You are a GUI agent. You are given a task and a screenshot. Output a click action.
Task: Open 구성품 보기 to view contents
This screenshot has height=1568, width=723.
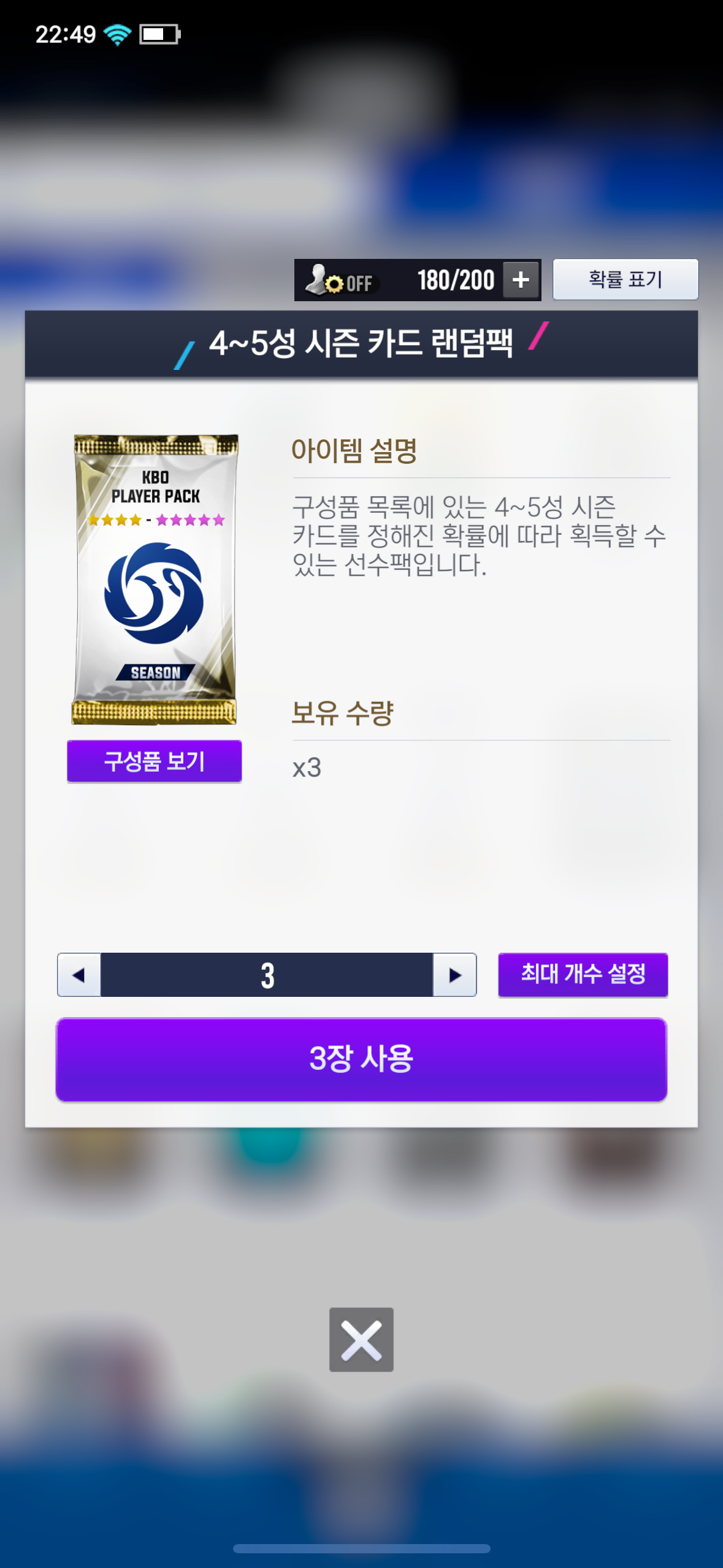154,761
